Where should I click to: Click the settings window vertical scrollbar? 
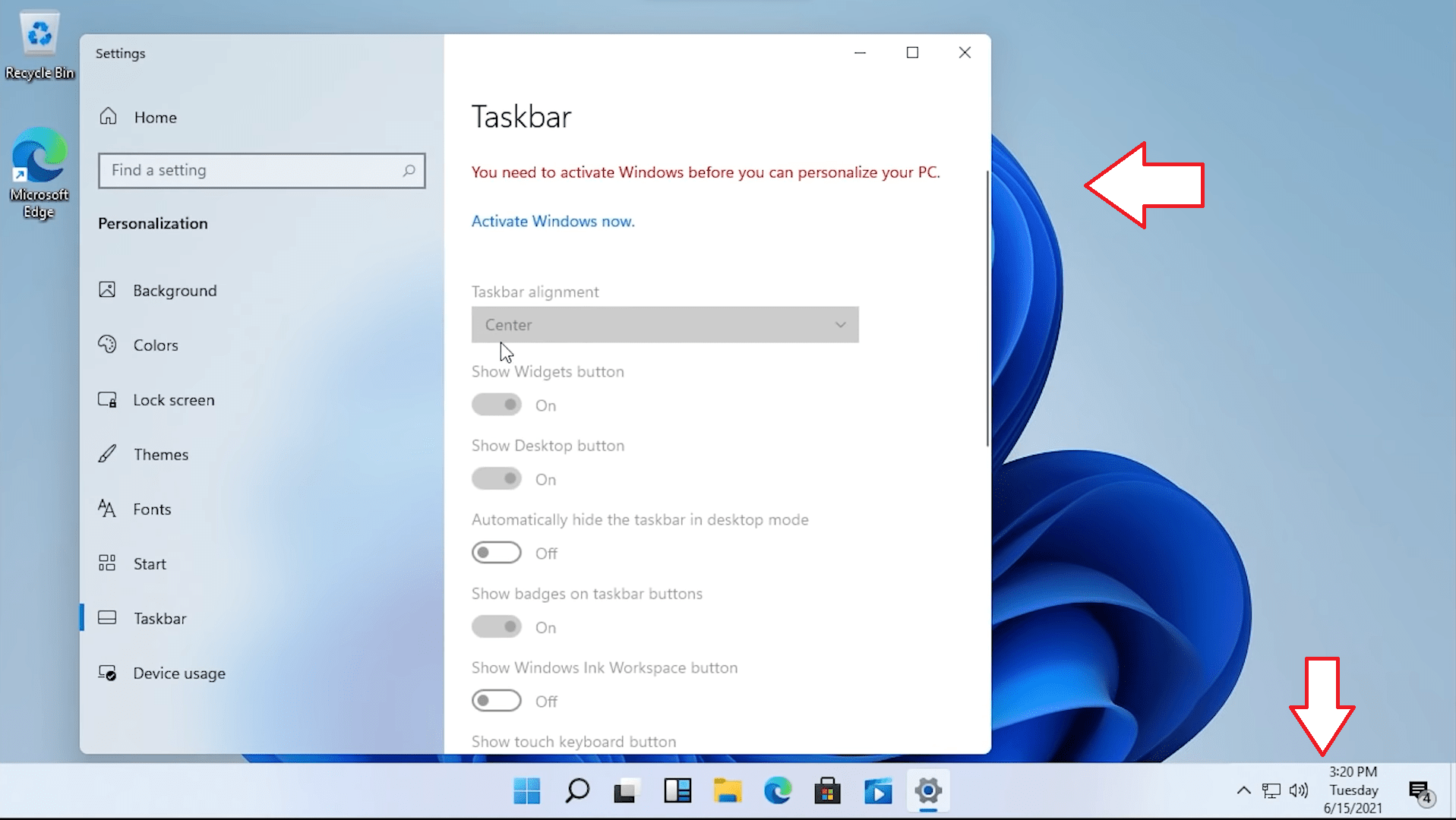[987, 307]
